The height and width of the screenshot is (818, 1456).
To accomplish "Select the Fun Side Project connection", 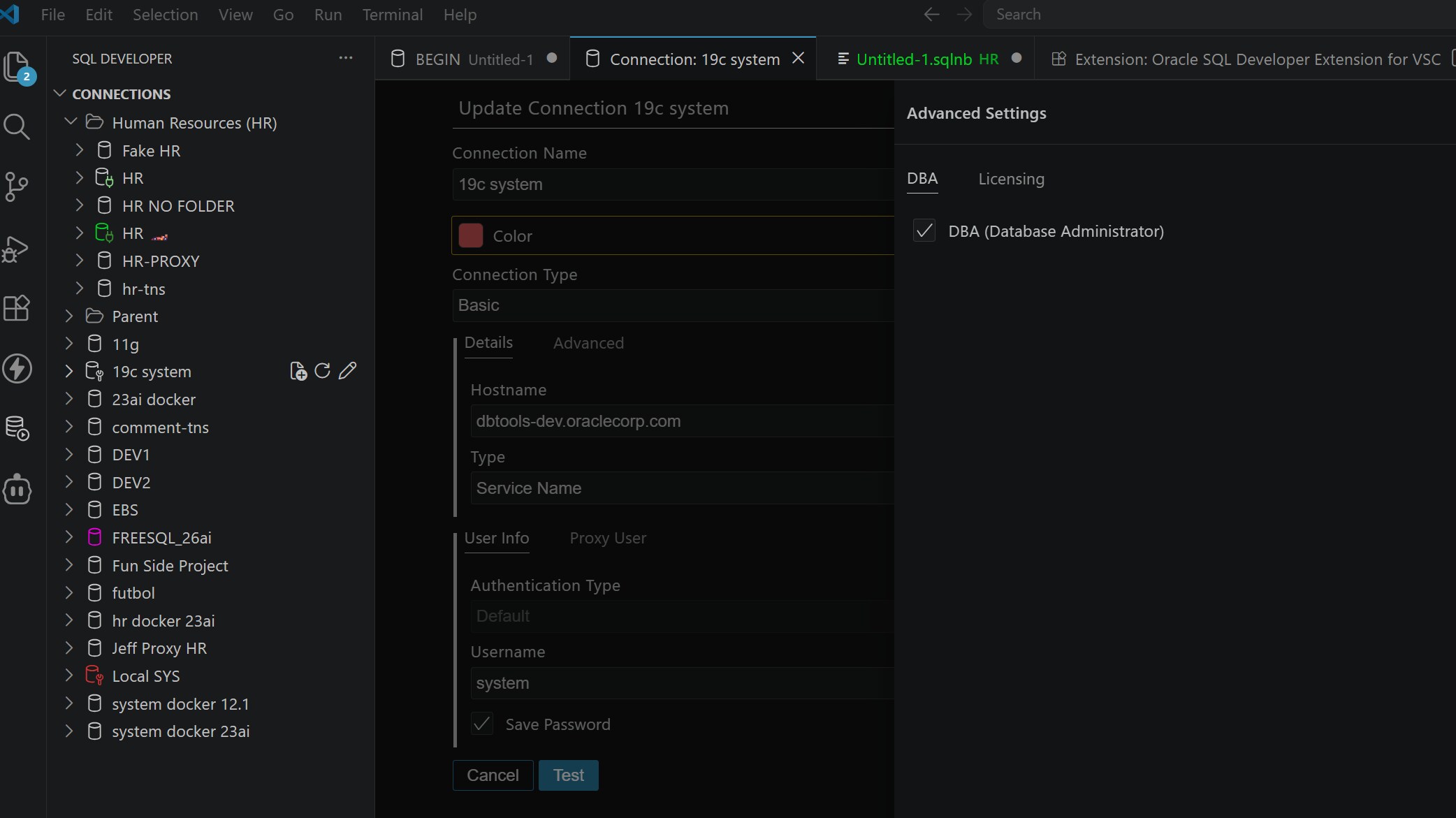I will coord(210,565).
